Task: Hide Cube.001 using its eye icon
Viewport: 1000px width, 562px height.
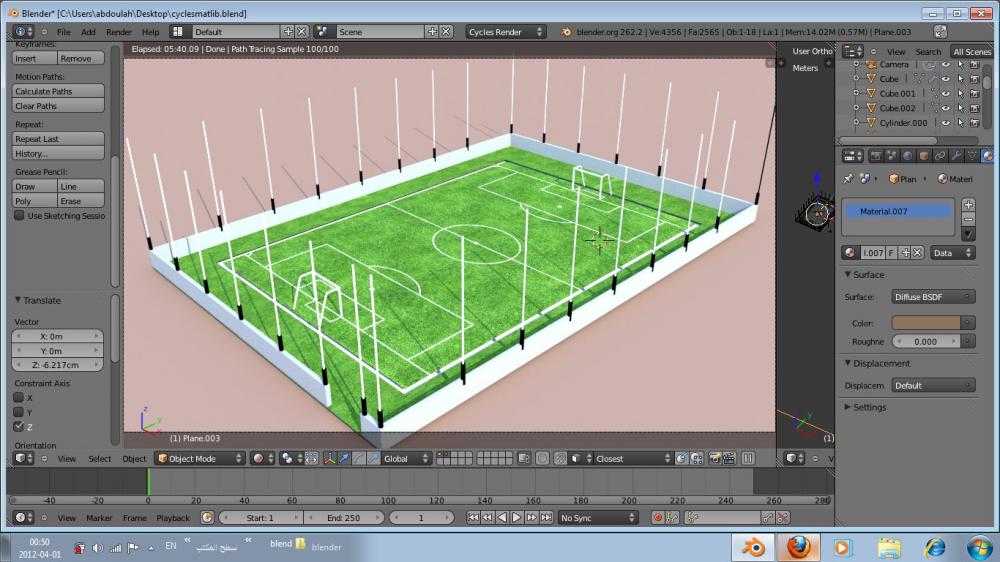Action: (x=946, y=93)
